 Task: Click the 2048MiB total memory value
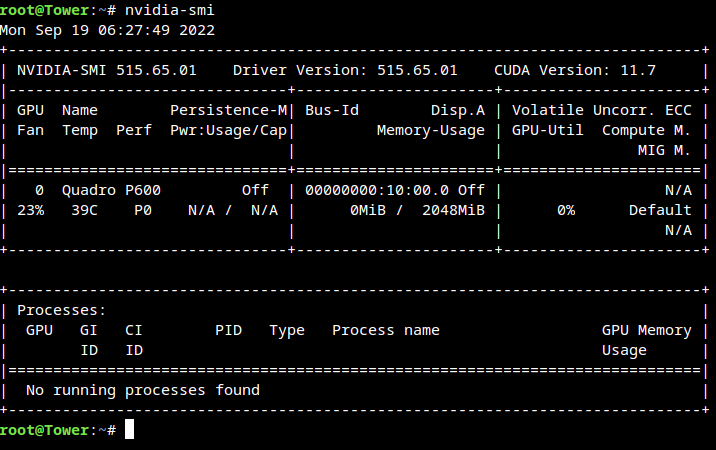click(453, 210)
